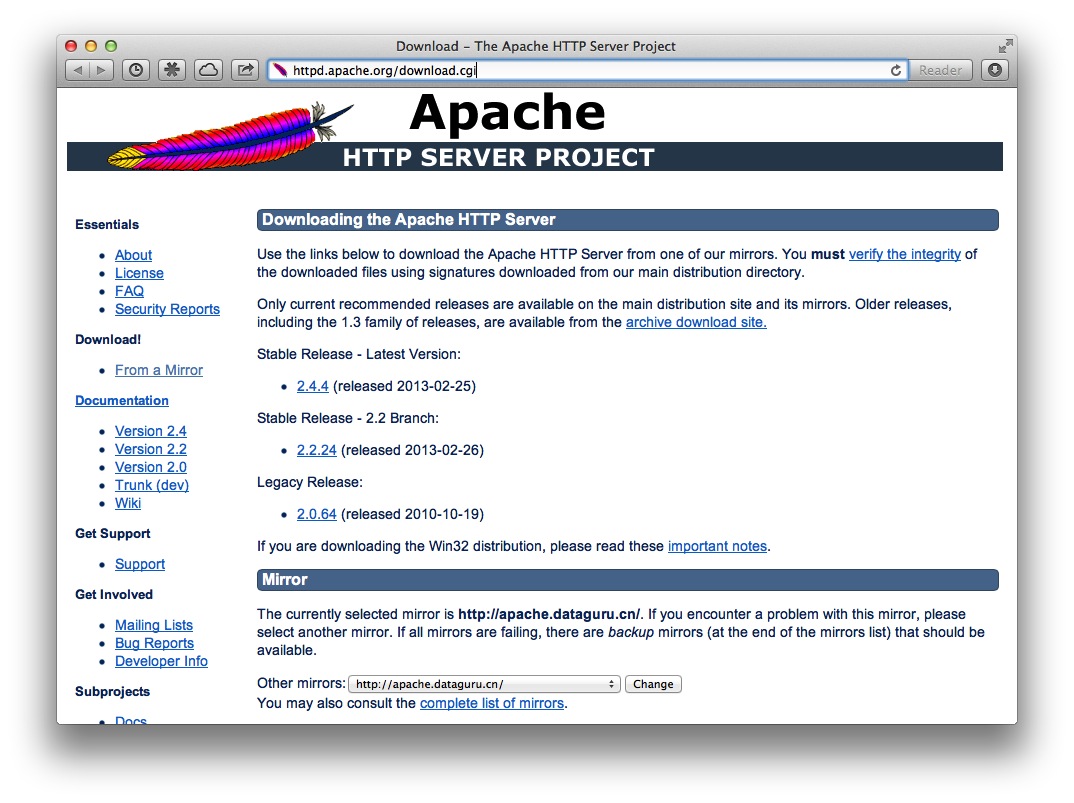Open Version 2.2 documentation link
Screen dimensions: 1074x803
tap(151, 449)
